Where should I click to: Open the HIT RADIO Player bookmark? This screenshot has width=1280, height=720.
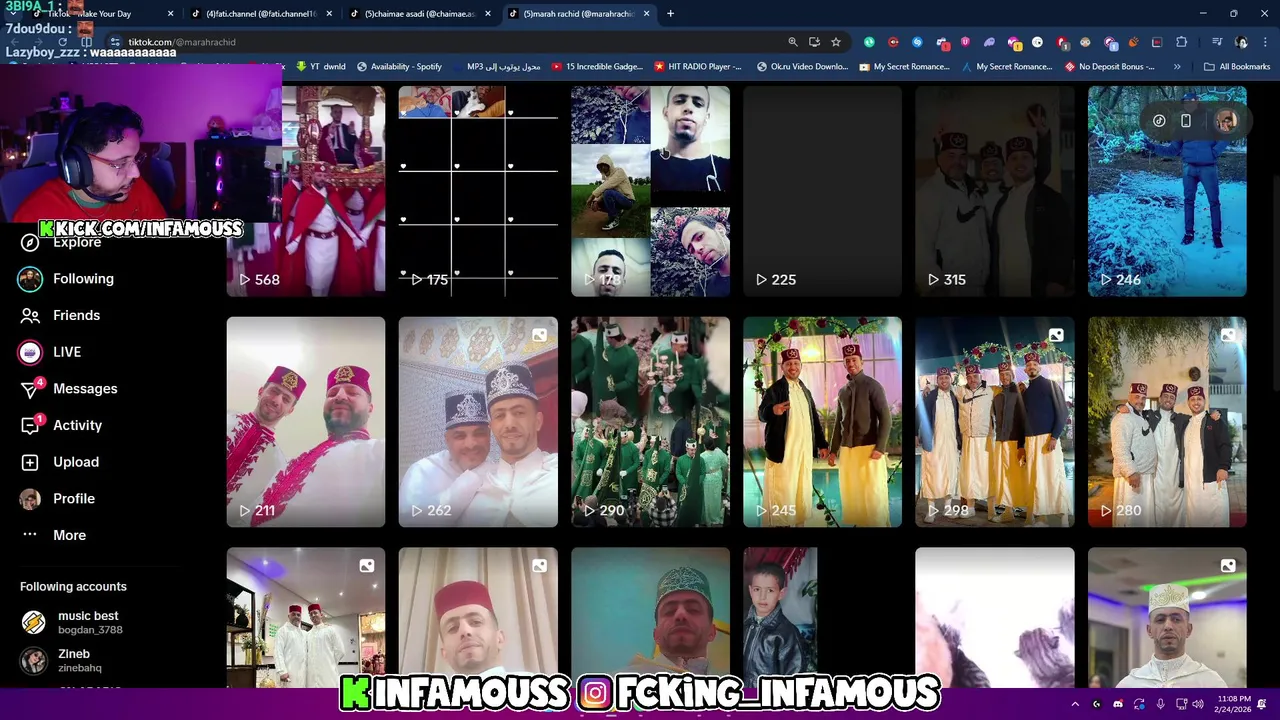[698, 66]
